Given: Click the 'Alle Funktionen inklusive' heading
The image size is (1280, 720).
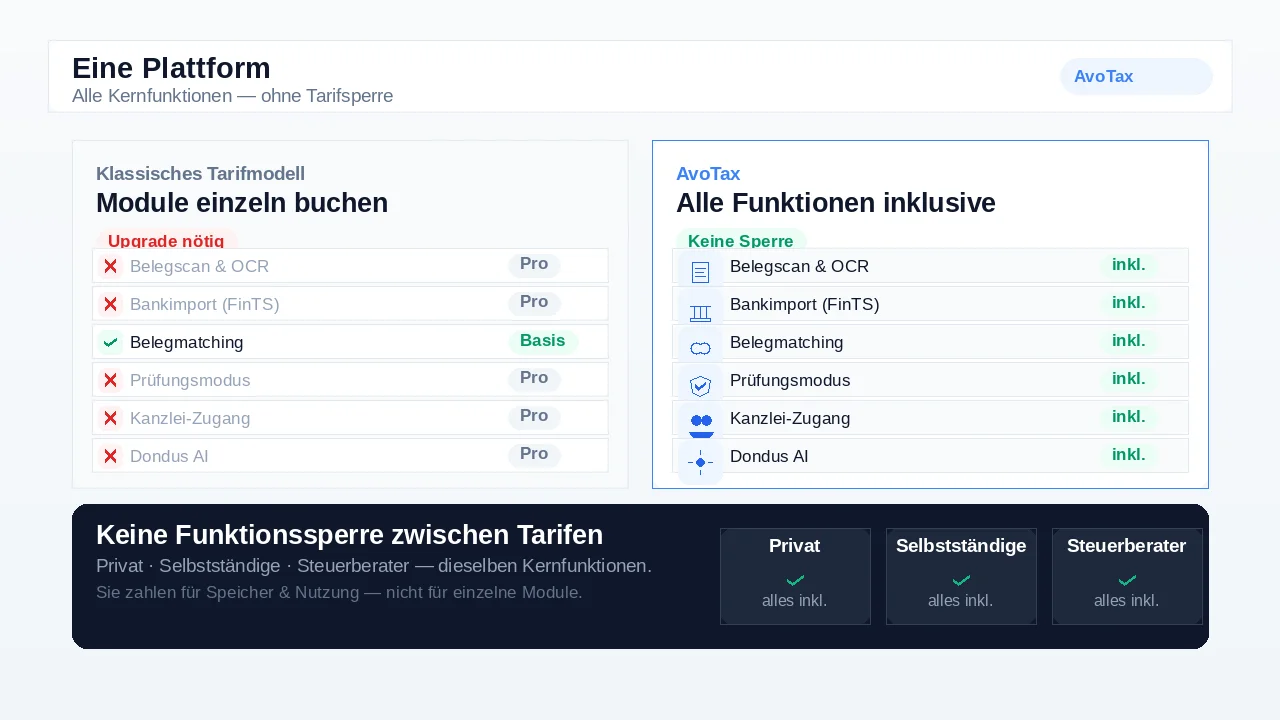Looking at the screenshot, I should (x=836, y=203).
